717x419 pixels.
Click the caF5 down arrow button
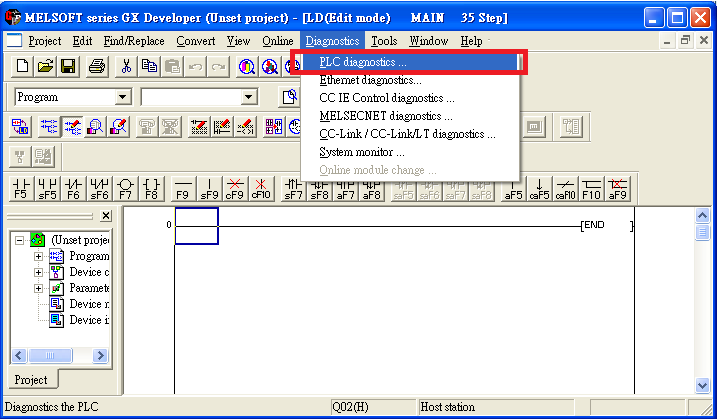(x=539, y=189)
